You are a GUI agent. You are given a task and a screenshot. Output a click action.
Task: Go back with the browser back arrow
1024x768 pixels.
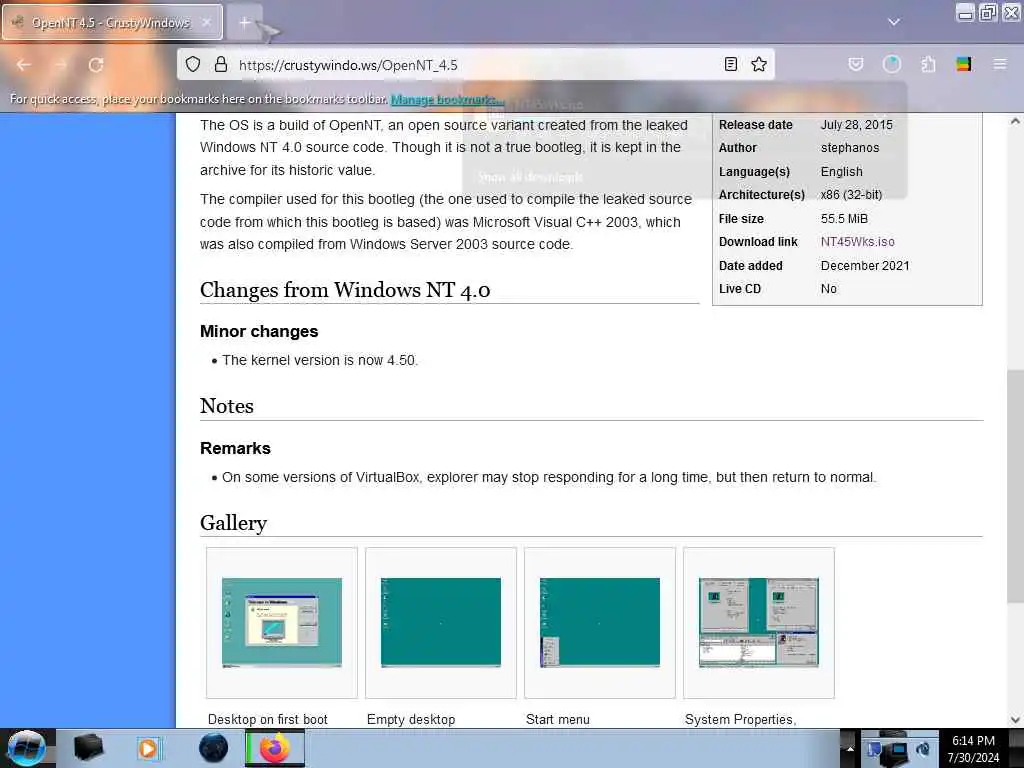tap(24, 65)
